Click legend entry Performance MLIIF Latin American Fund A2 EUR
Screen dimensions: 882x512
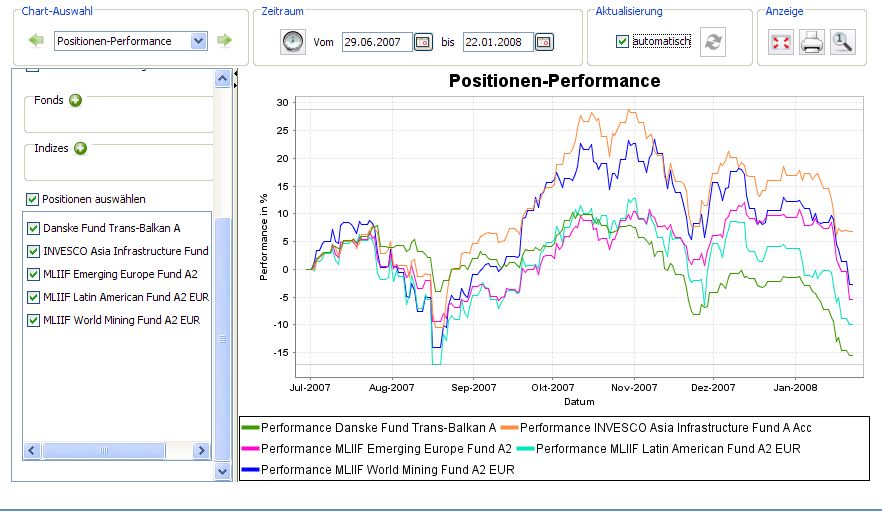click(x=659, y=448)
